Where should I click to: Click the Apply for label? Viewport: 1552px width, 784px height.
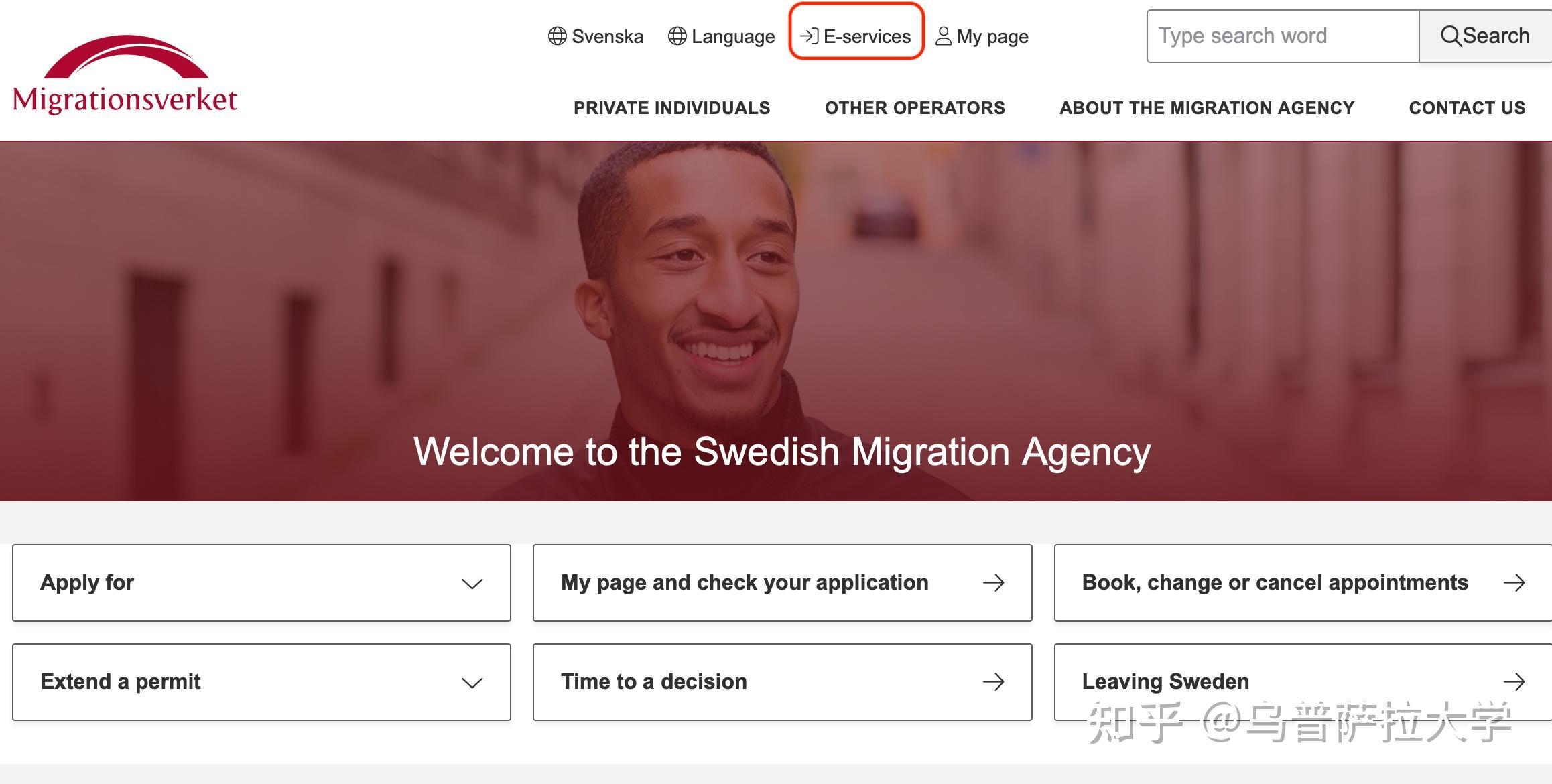click(87, 582)
